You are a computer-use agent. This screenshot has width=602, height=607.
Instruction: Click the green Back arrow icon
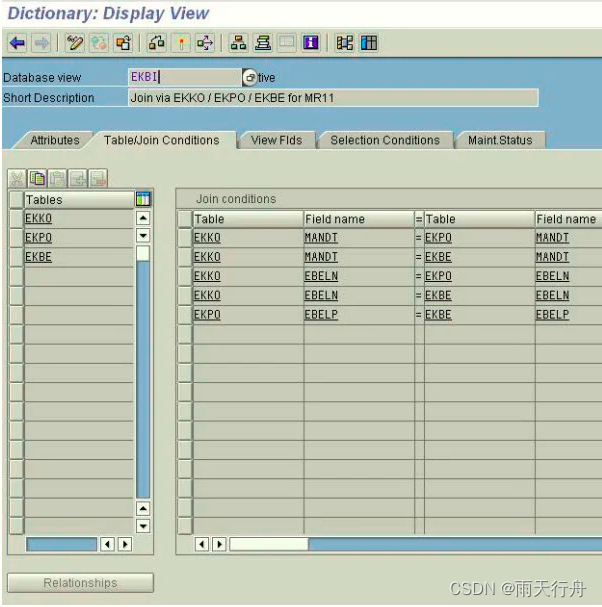pyautogui.click(x=17, y=43)
